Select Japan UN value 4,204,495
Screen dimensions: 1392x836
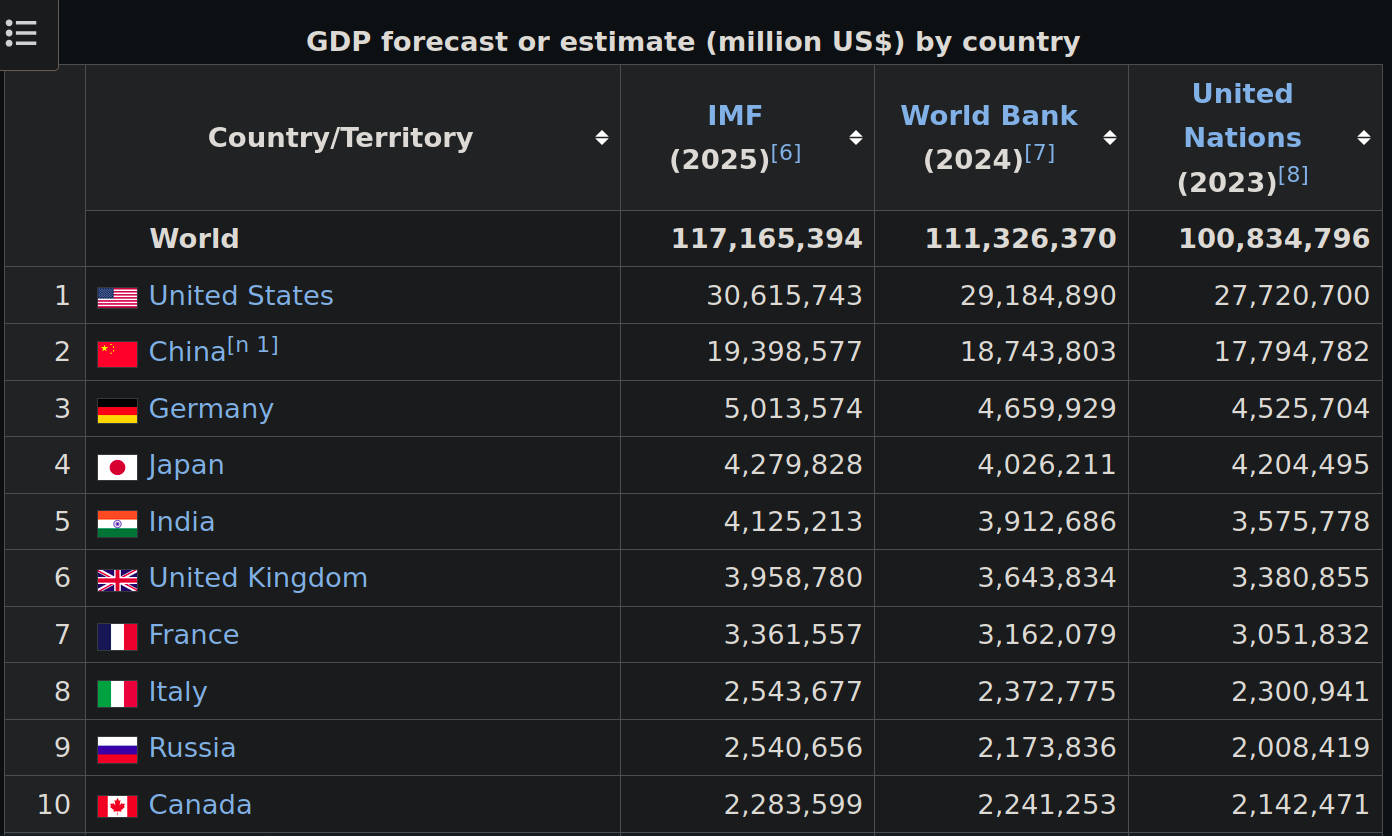(x=1301, y=465)
